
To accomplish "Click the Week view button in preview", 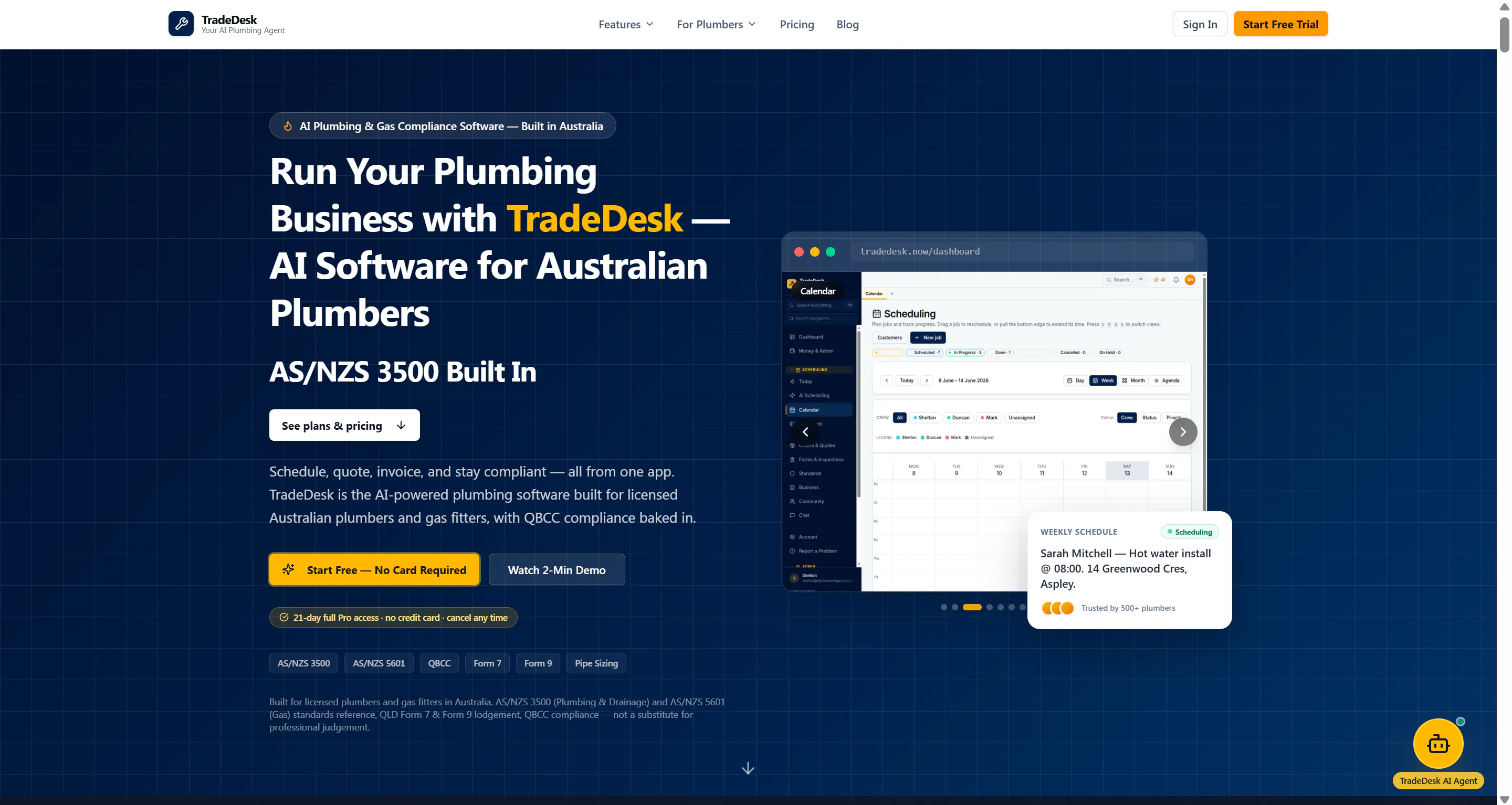I will [1103, 380].
